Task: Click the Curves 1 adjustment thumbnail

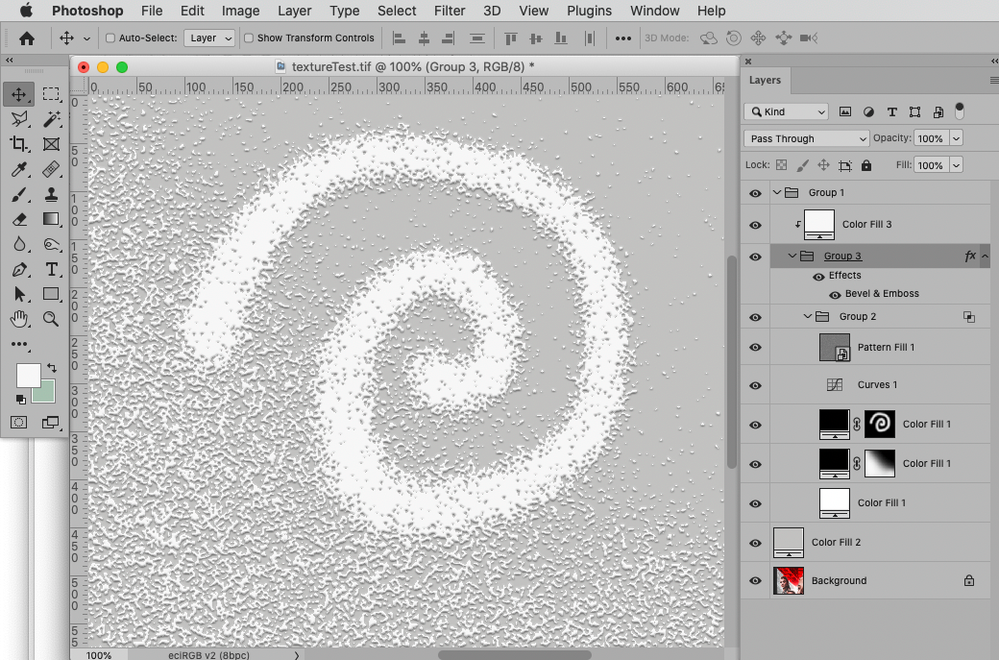Action: 835,385
